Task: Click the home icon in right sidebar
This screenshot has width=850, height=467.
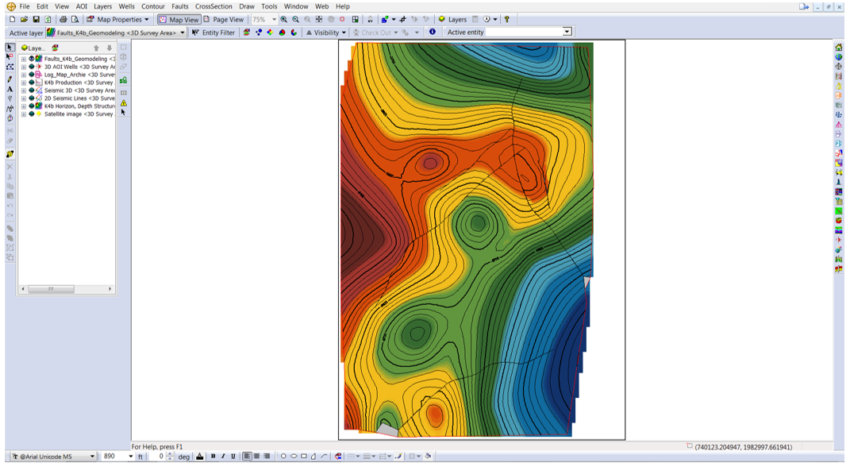Action: [839, 48]
